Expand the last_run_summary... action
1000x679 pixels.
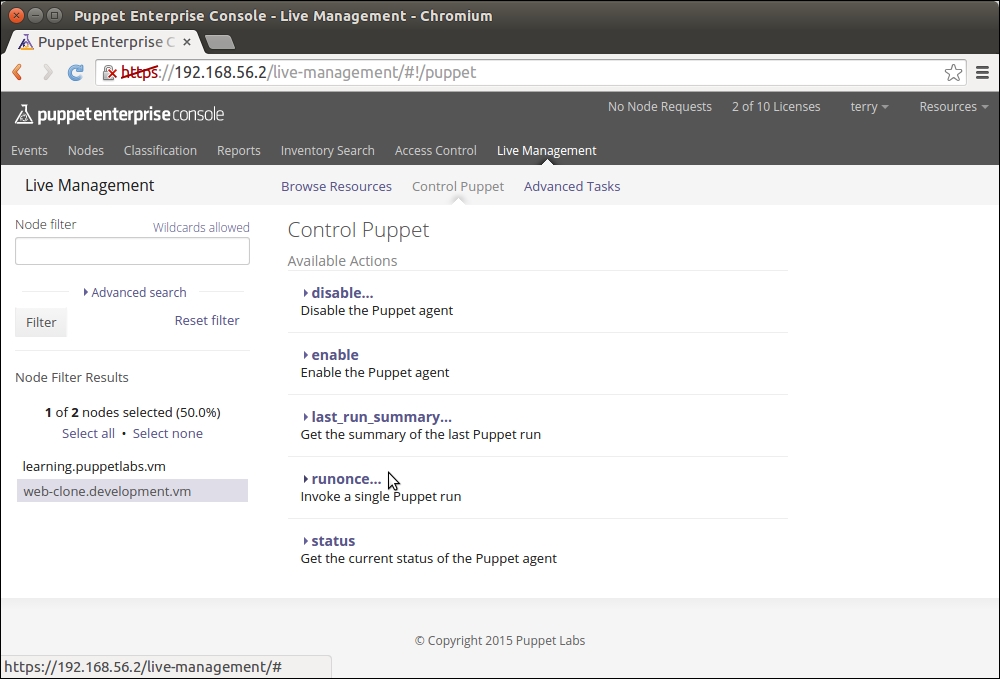point(380,417)
